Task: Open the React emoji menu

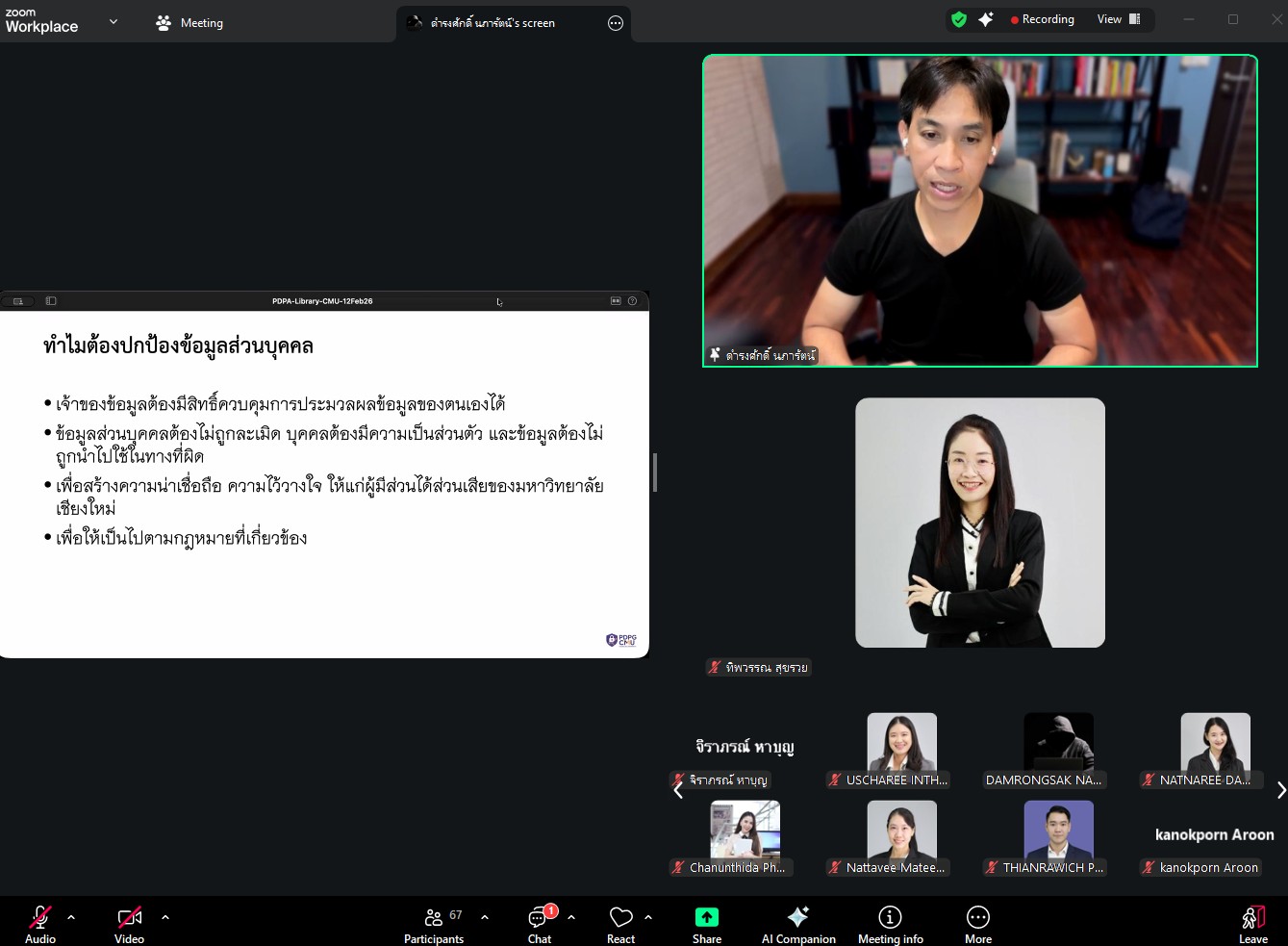Action: 620,923
